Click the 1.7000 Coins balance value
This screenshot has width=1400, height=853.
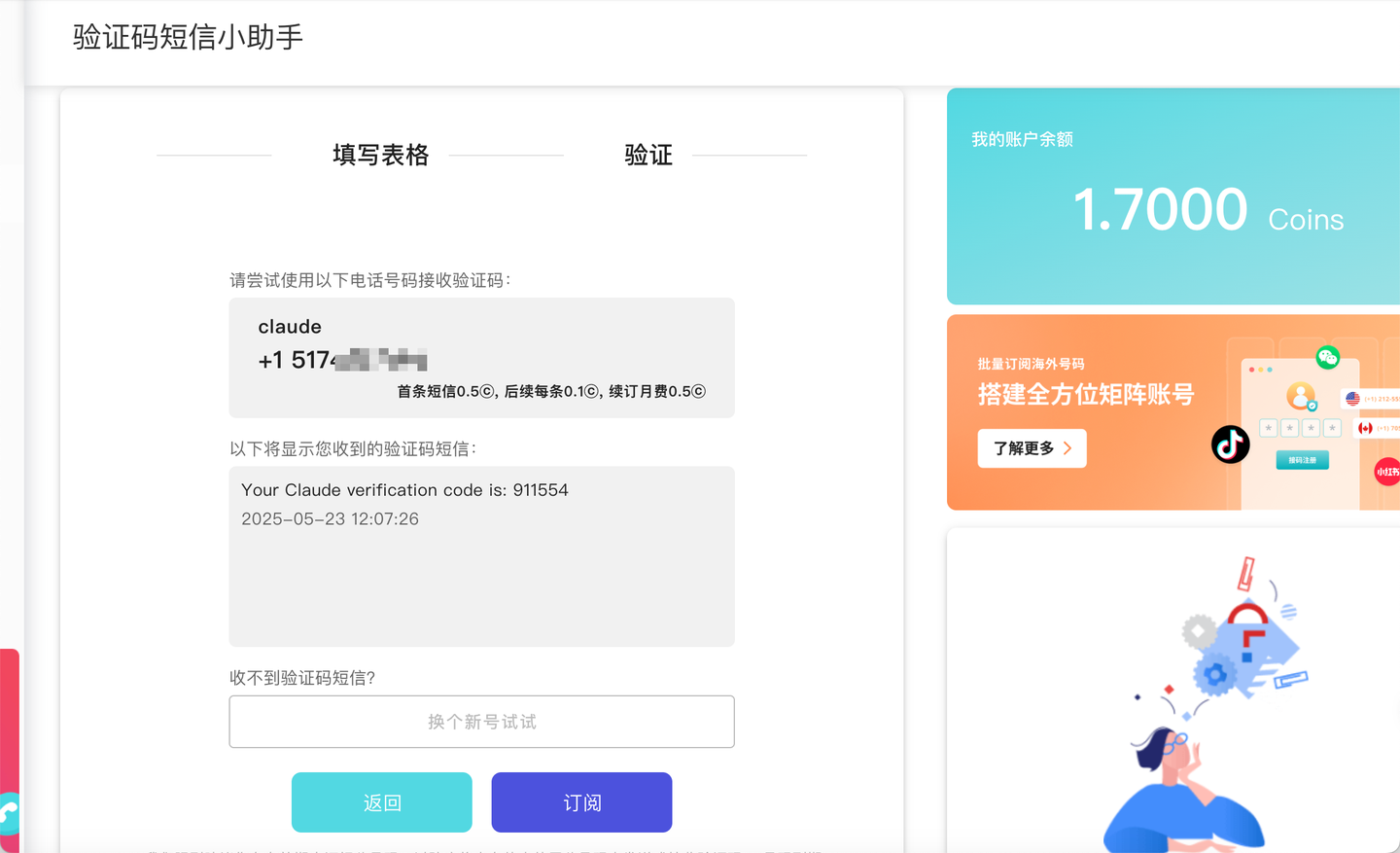pos(1207,210)
